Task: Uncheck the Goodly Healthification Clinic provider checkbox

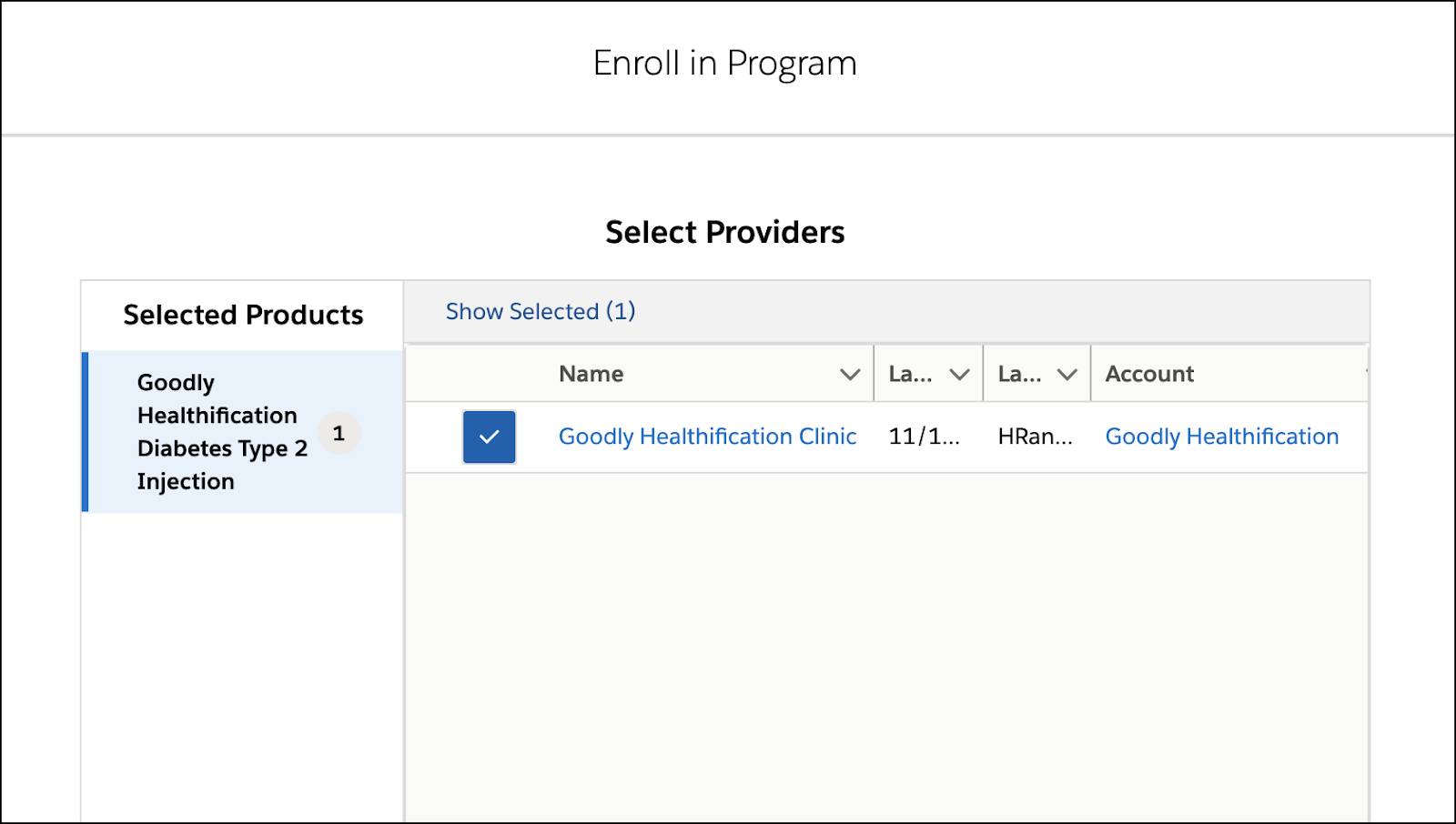Action: coord(489,437)
